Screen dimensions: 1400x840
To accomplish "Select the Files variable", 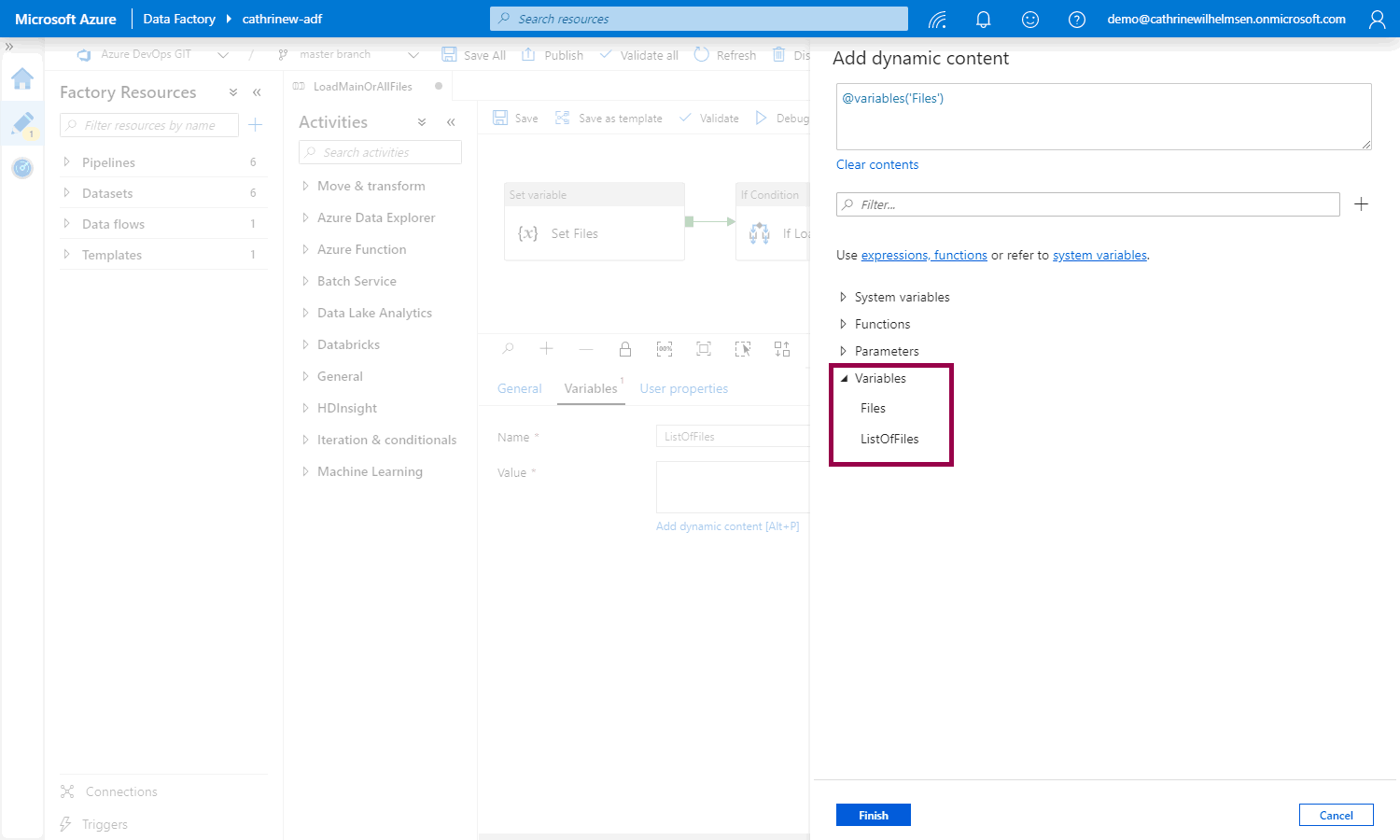I will pos(873,408).
